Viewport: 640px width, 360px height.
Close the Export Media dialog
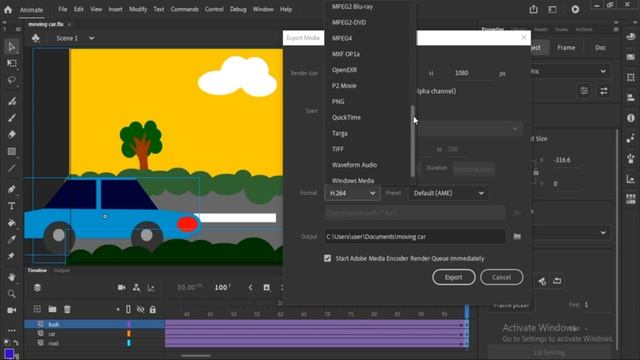[524, 38]
